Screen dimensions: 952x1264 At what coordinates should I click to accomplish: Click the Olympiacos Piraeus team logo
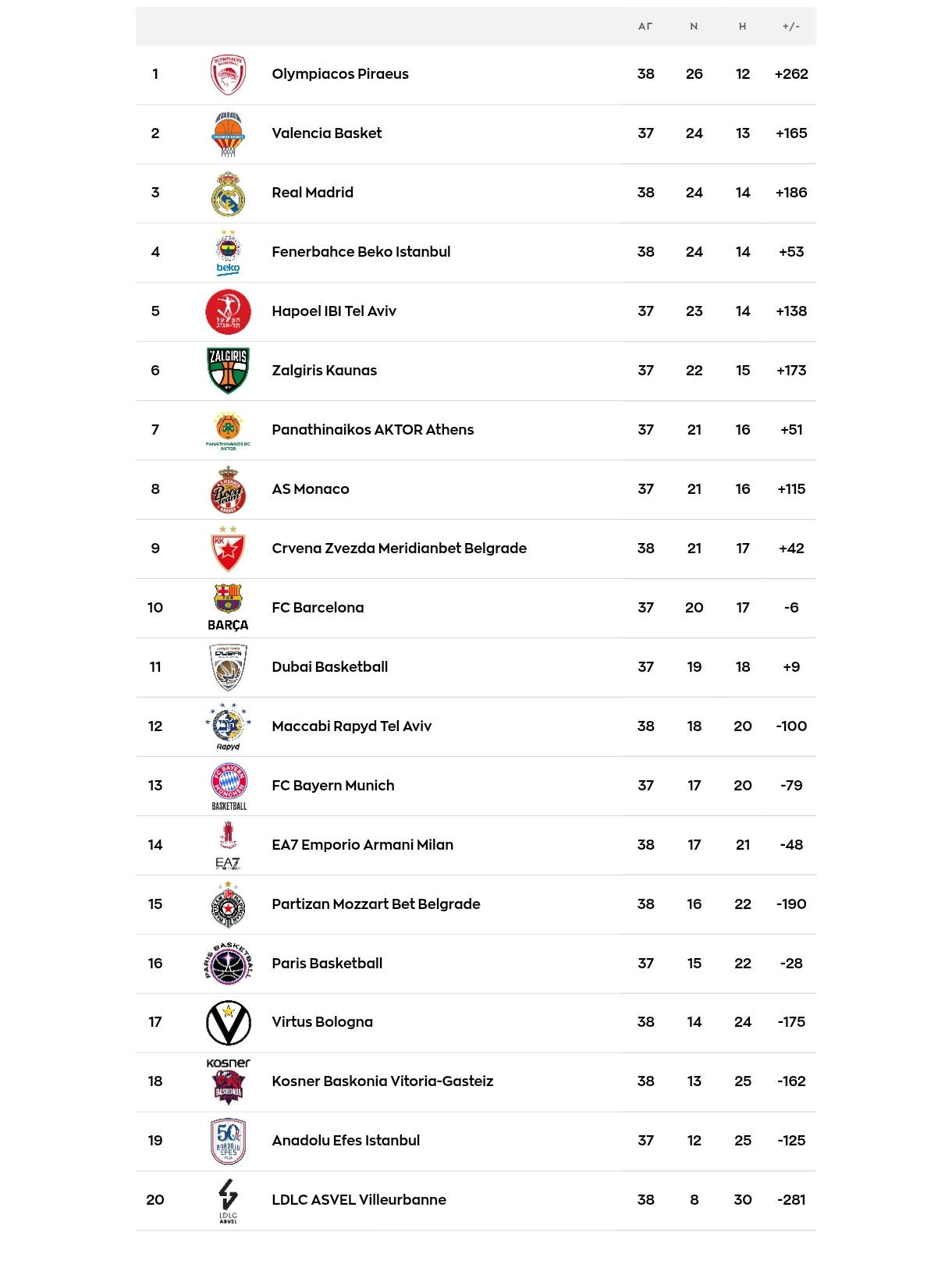pyautogui.click(x=228, y=75)
